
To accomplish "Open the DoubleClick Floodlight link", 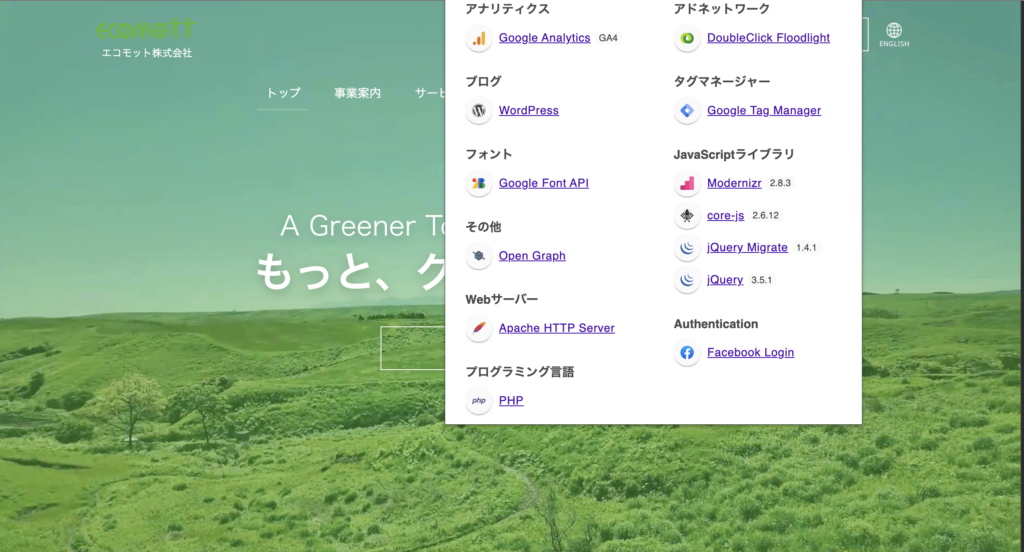I will pos(768,38).
